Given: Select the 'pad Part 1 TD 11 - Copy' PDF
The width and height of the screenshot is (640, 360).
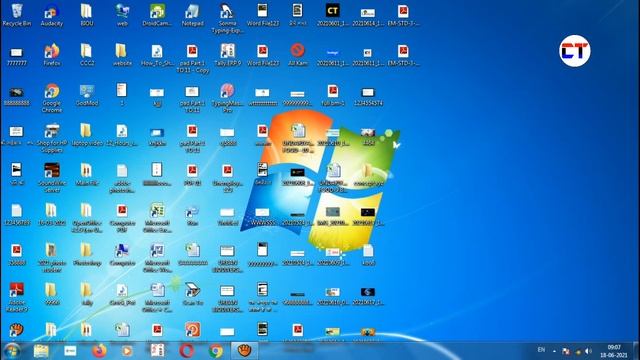Looking at the screenshot, I should (192, 58).
